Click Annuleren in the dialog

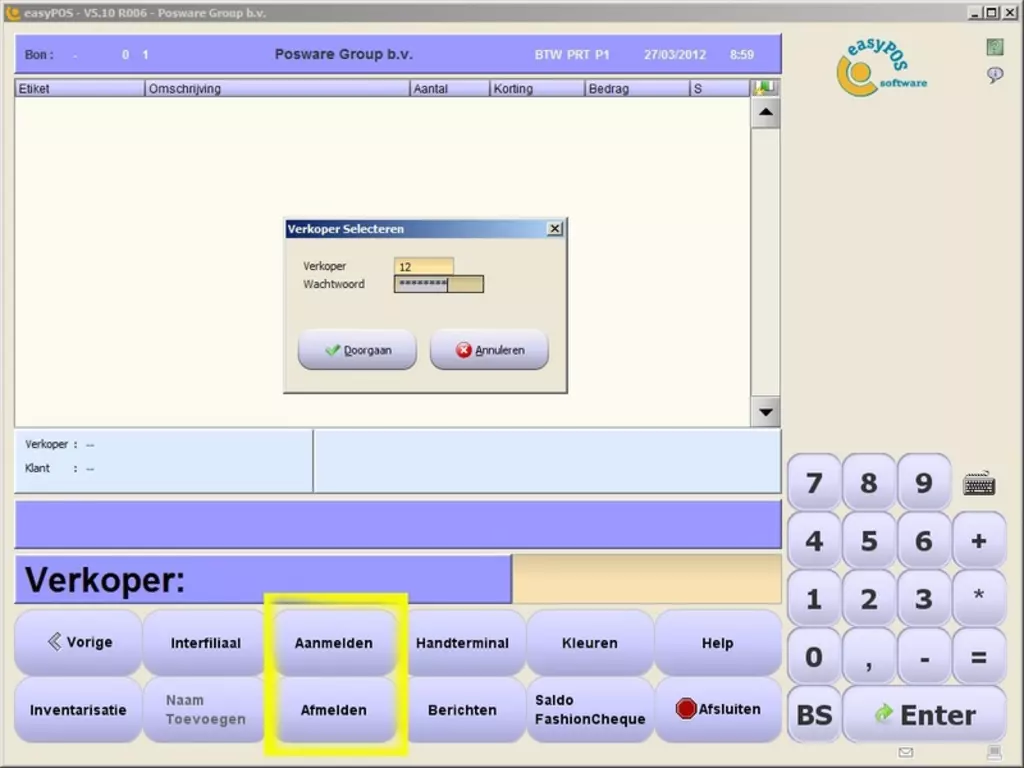(x=489, y=350)
